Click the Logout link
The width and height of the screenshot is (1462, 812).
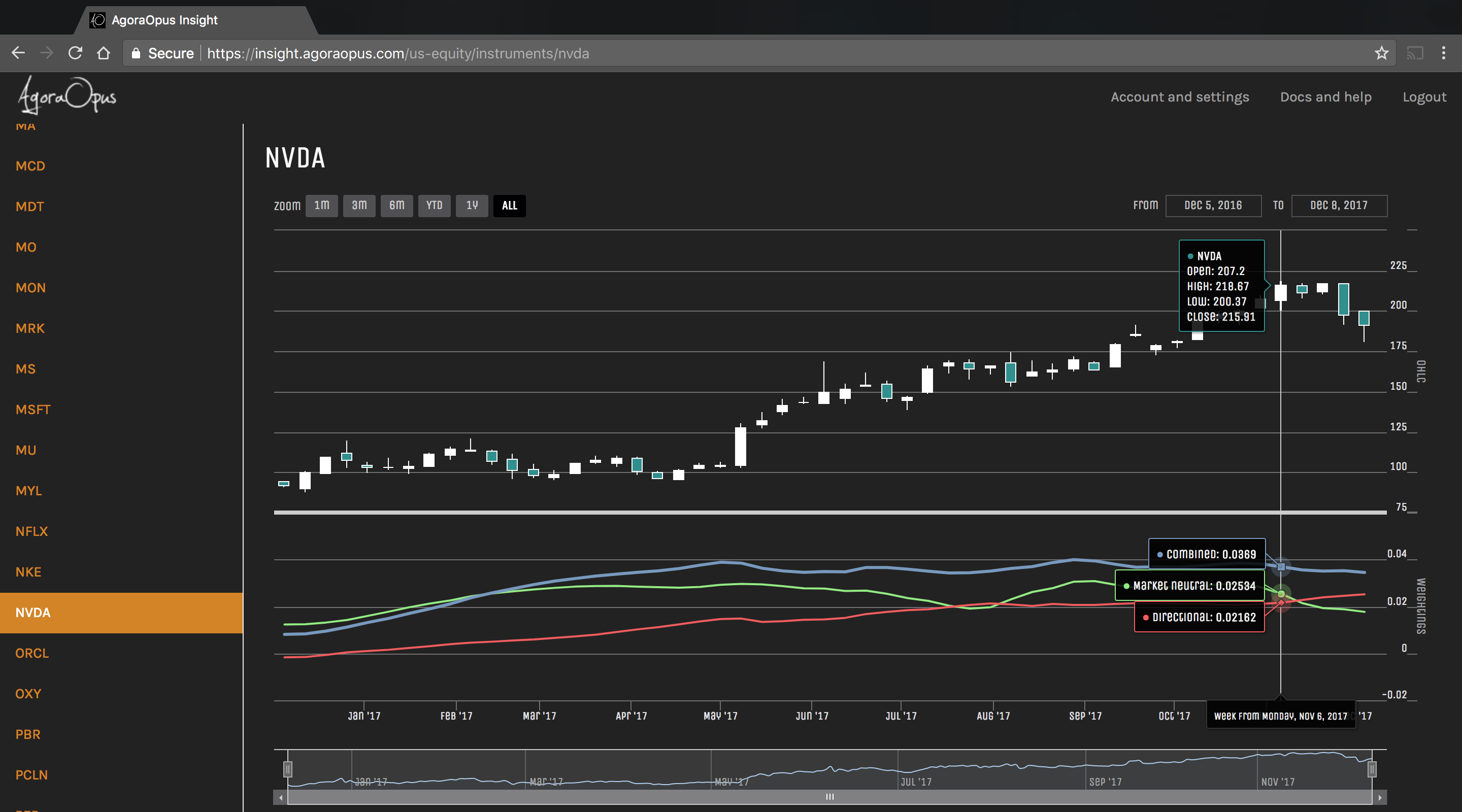(1424, 97)
